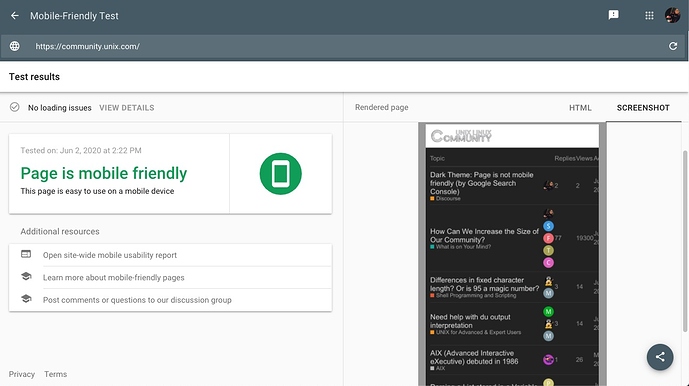Open the Privacy link
The height and width of the screenshot is (386, 689).
pos(22,374)
